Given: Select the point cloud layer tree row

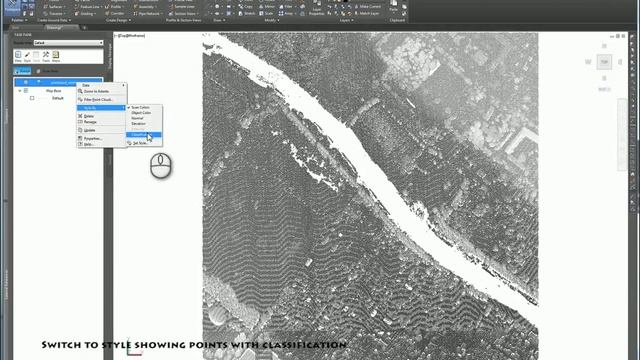Looking at the screenshot, I should click(x=58, y=82).
